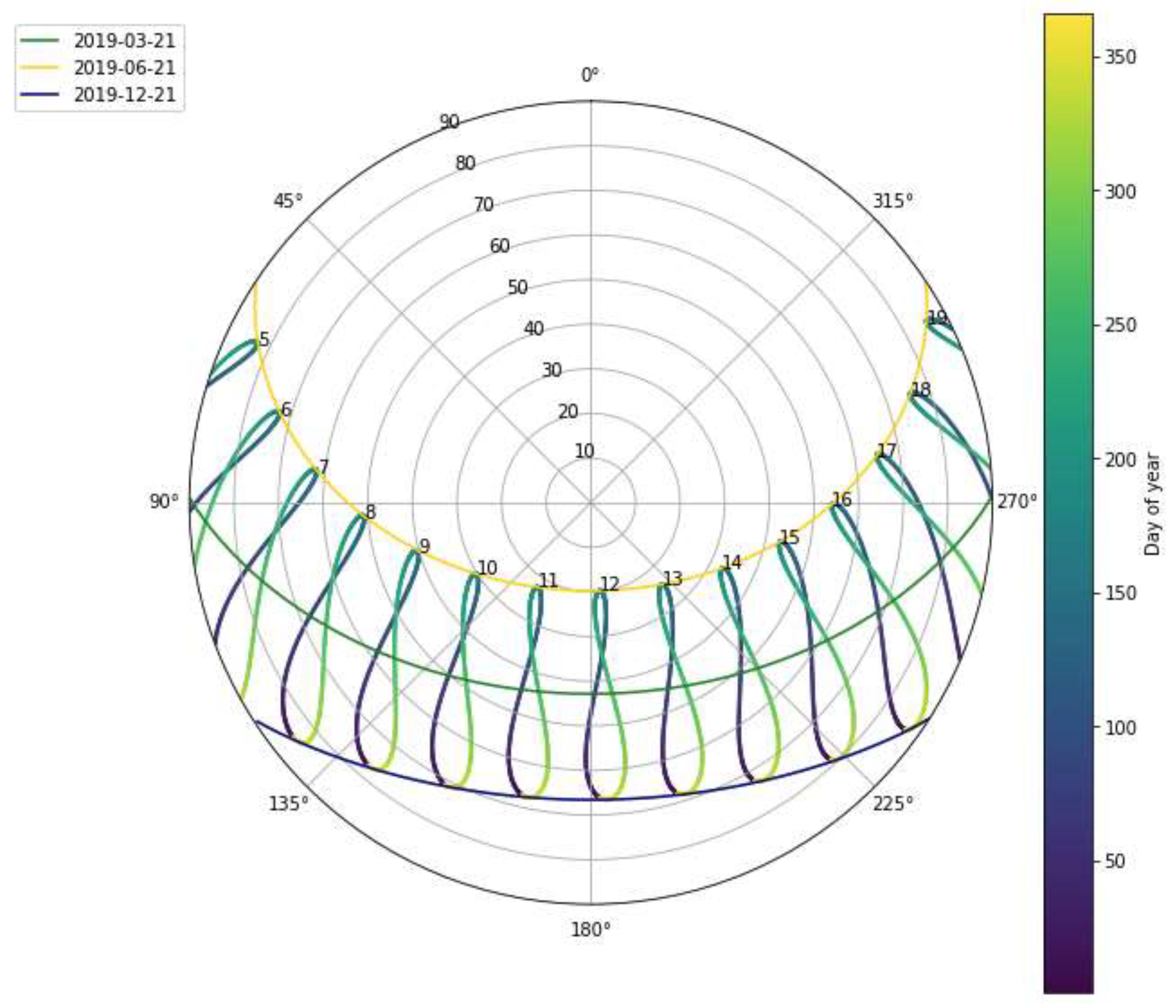
Task: Click the 2019-12-21 legend entry
Action: (124, 95)
